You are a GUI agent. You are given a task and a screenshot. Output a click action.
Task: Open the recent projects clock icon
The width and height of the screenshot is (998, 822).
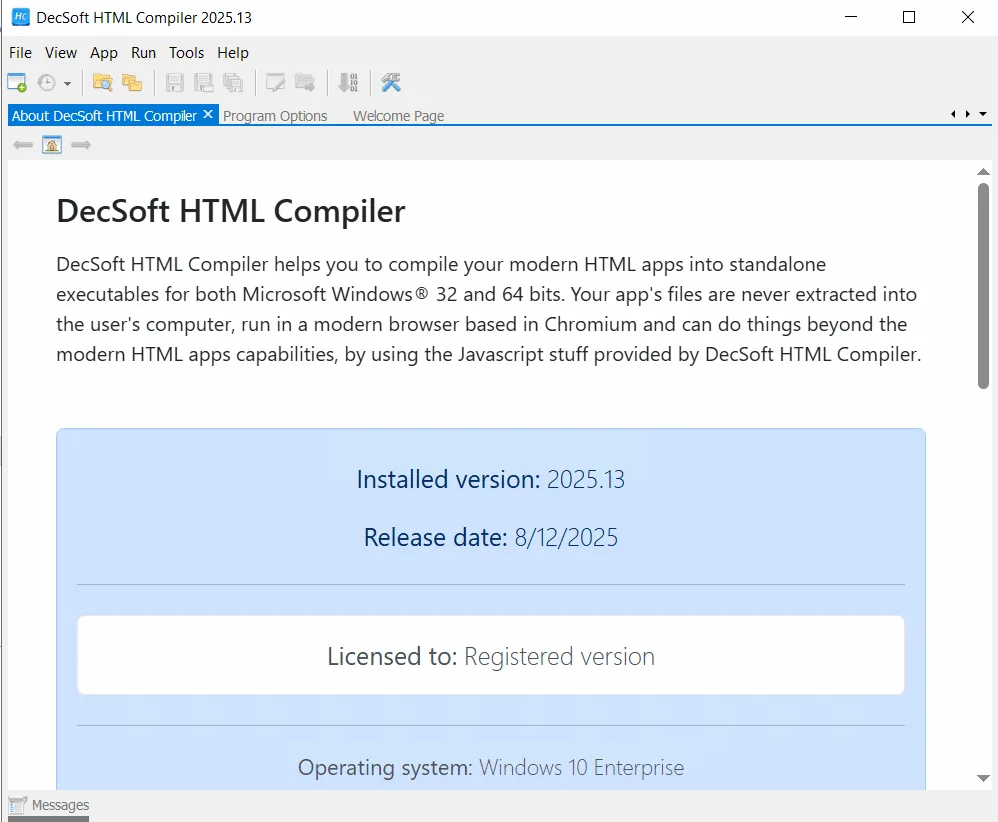point(47,82)
